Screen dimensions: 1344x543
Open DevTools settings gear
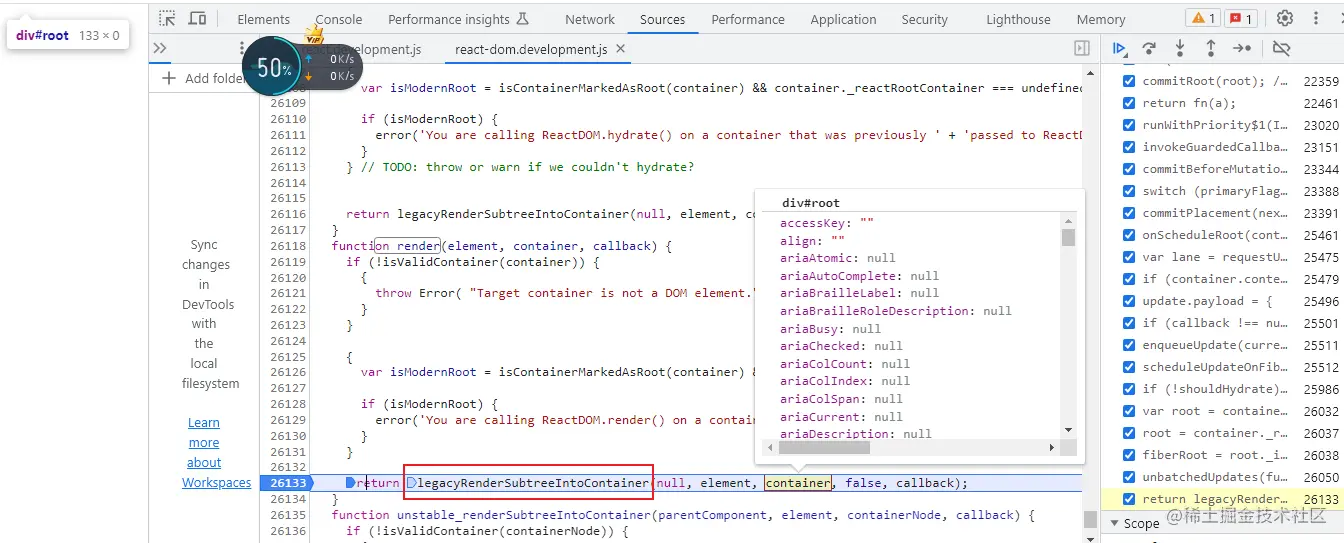coord(1285,18)
